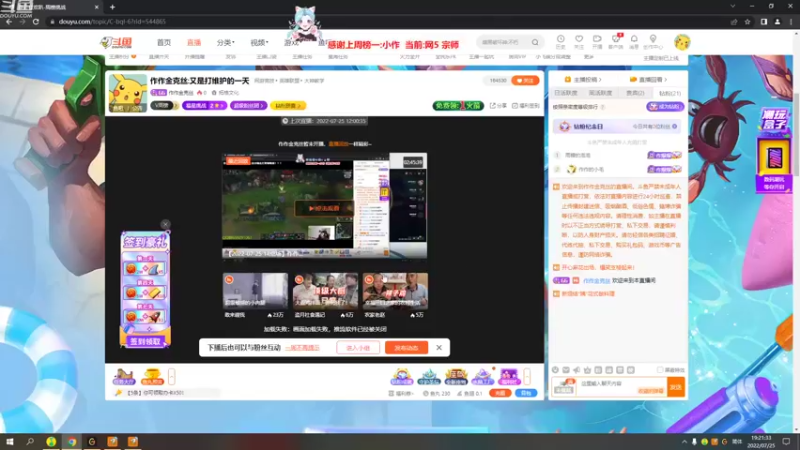Click the green 免费领火箭 banner button
This screenshot has height=450, width=800.
coord(458,106)
